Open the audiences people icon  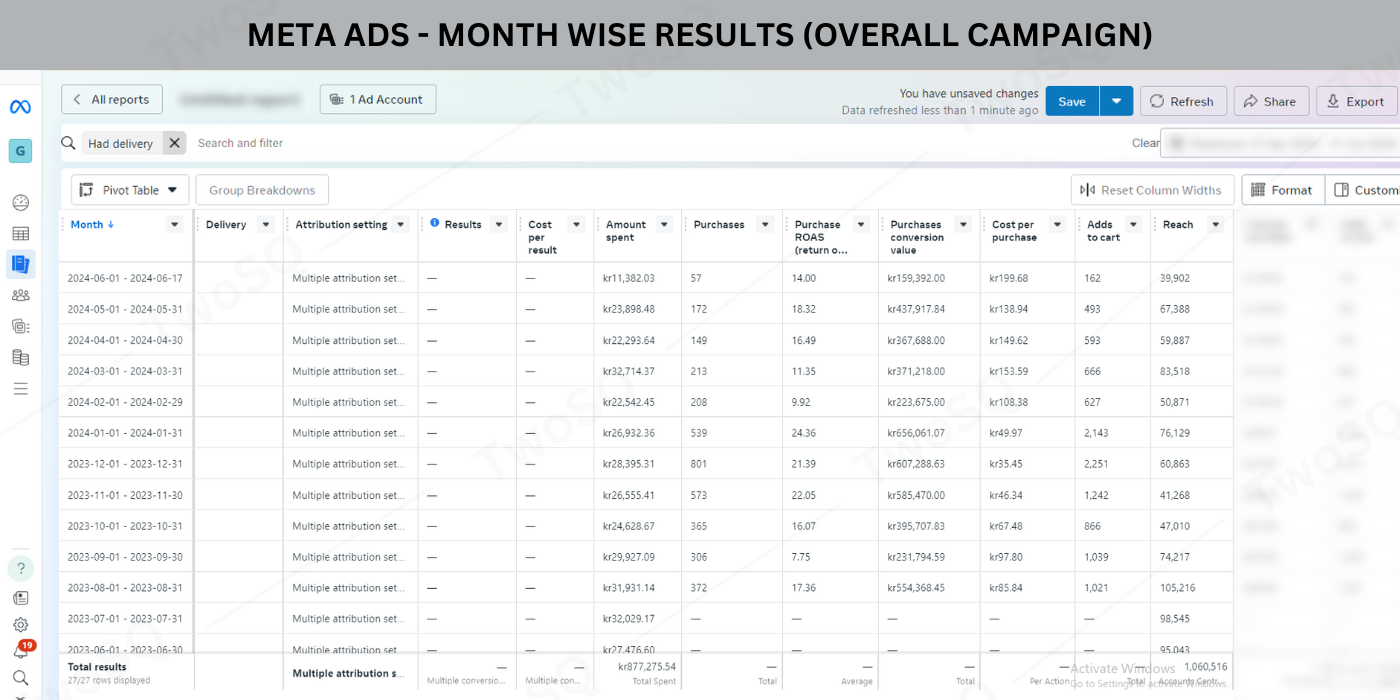pyautogui.click(x=20, y=295)
